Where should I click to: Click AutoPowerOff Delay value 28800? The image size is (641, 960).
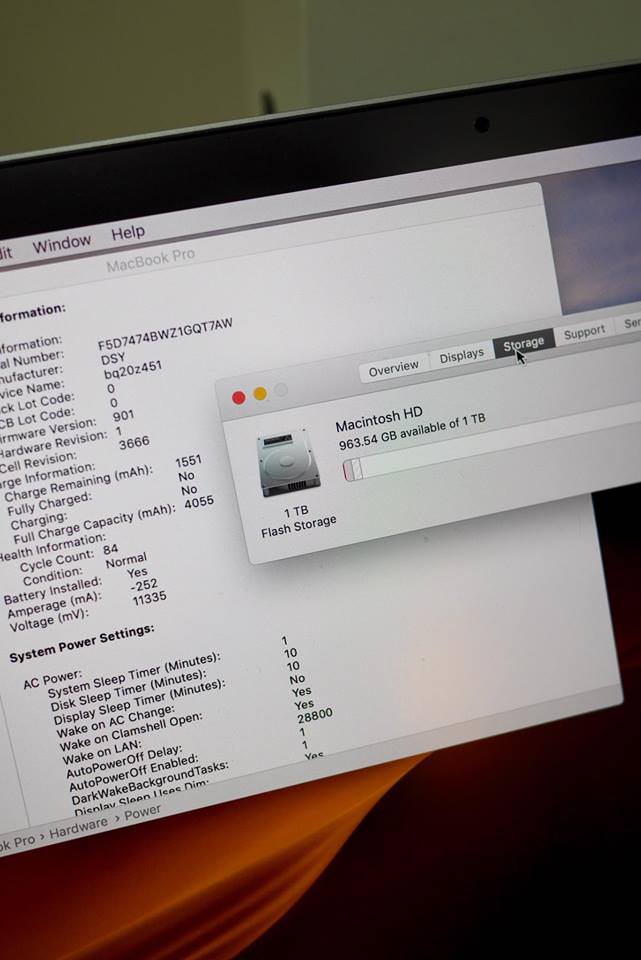[315, 715]
